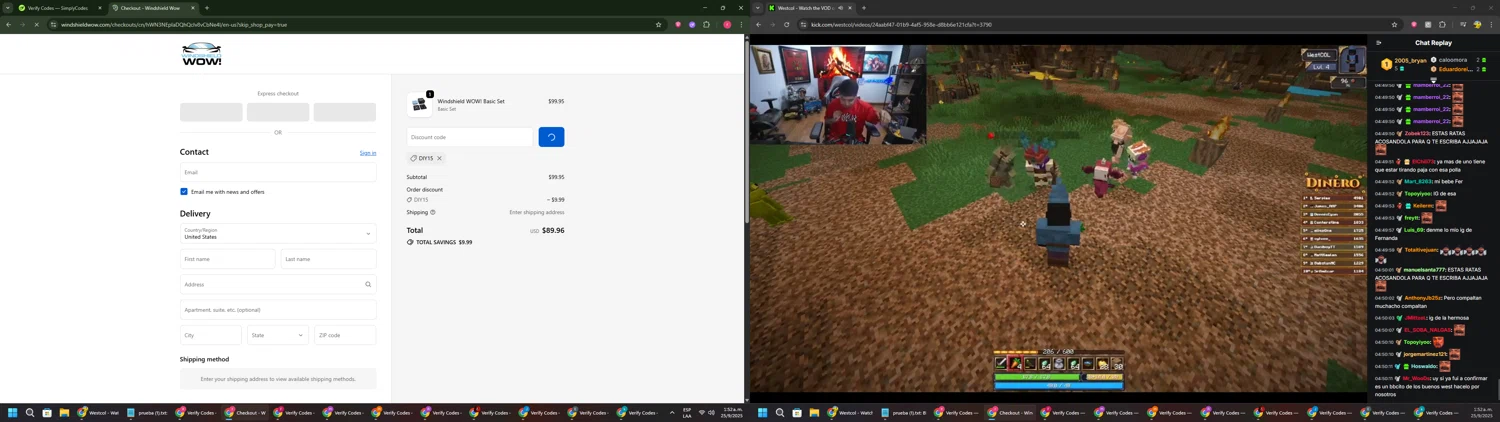The height and width of the screenshot is (422, 1500).
Task: Open the State dropdown
Action: coord(278,335)
